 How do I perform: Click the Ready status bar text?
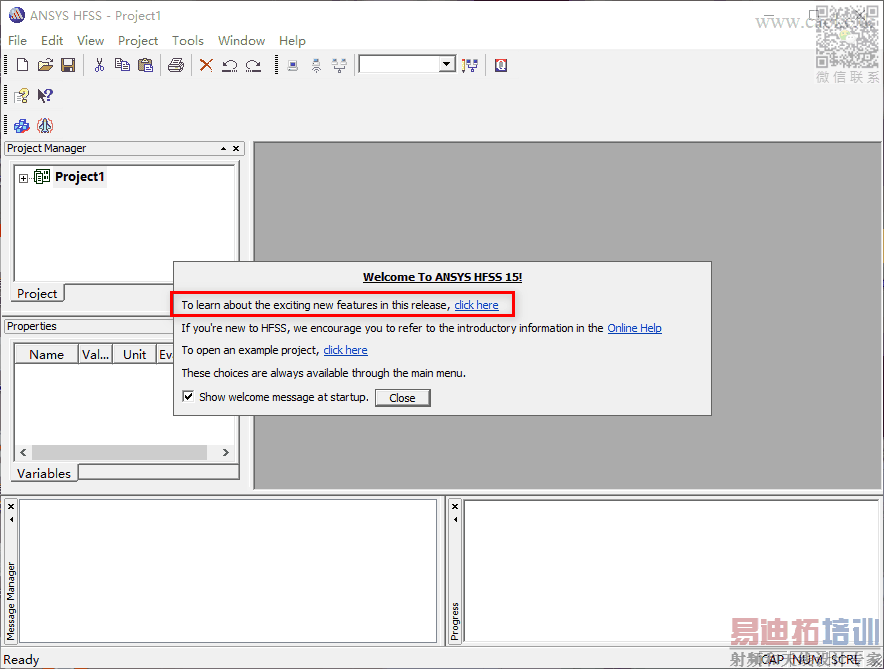pos(21,659)
